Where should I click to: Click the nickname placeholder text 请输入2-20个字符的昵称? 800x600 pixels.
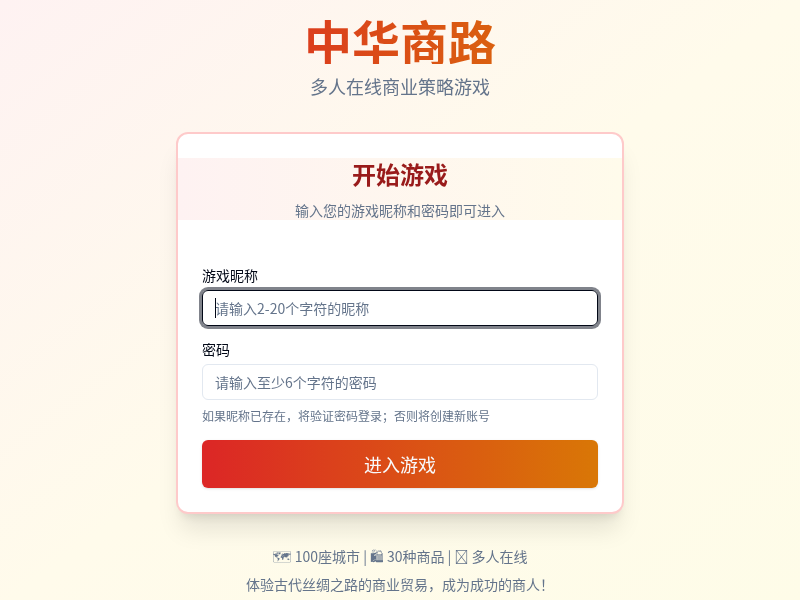pyautogui.click(x=293, y=308)
